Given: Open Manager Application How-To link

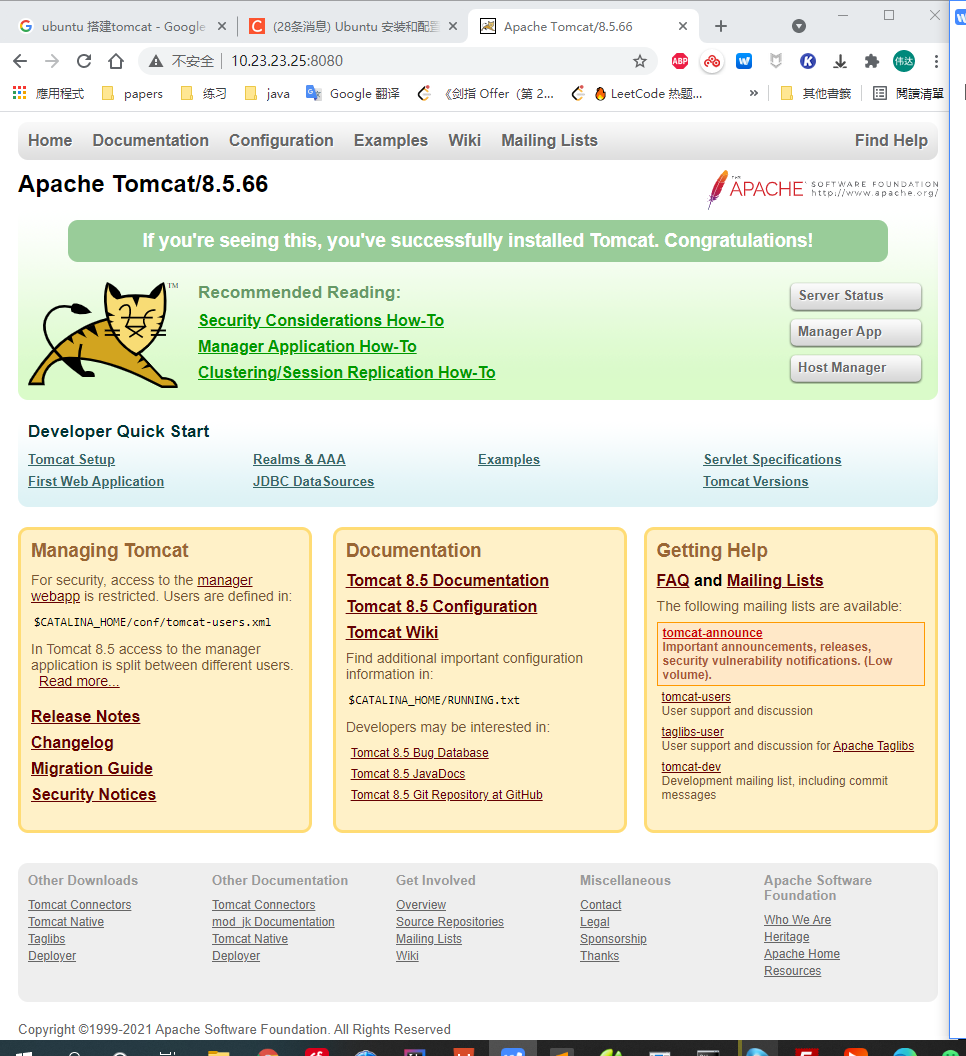Looking at the screenshot, I should 307,347.
